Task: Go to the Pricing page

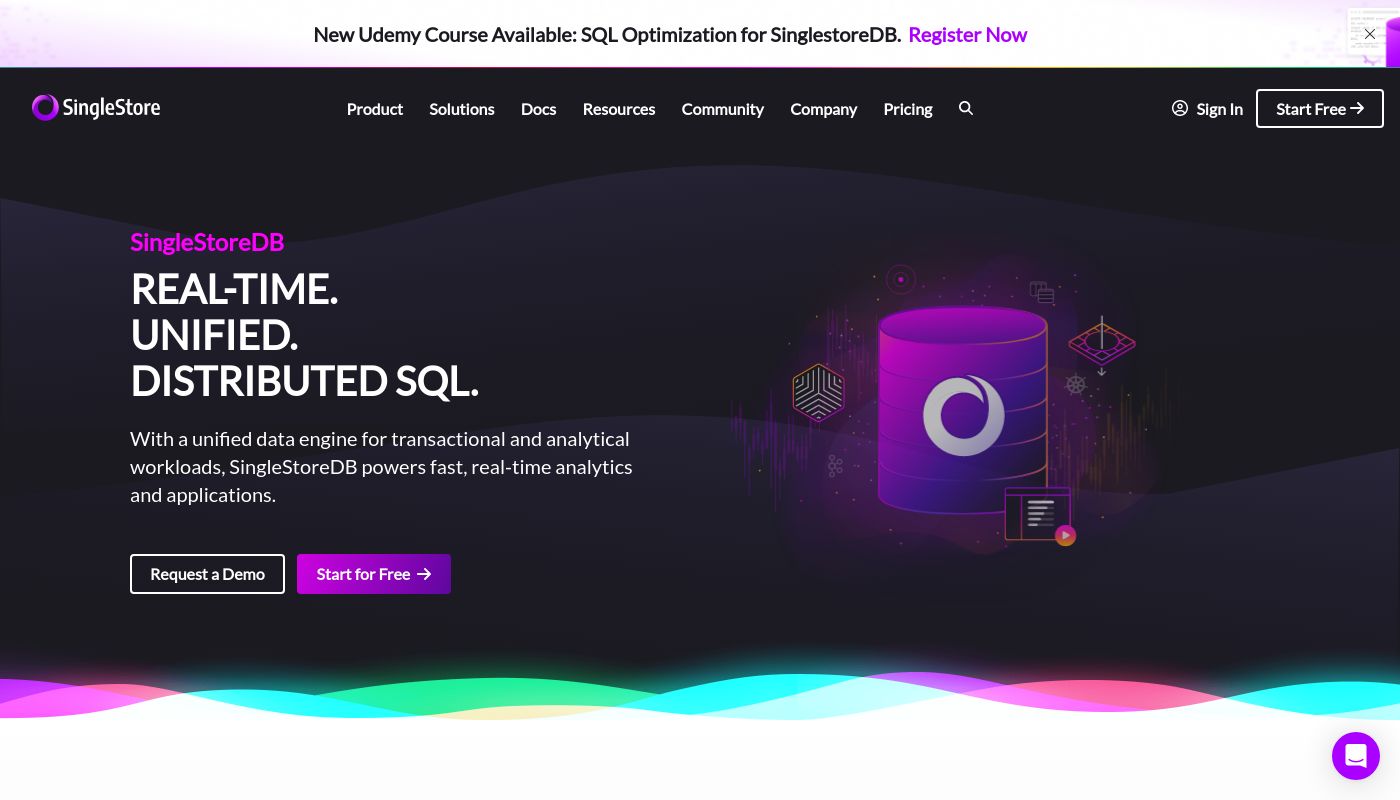Action: click(x=908, y=109)
